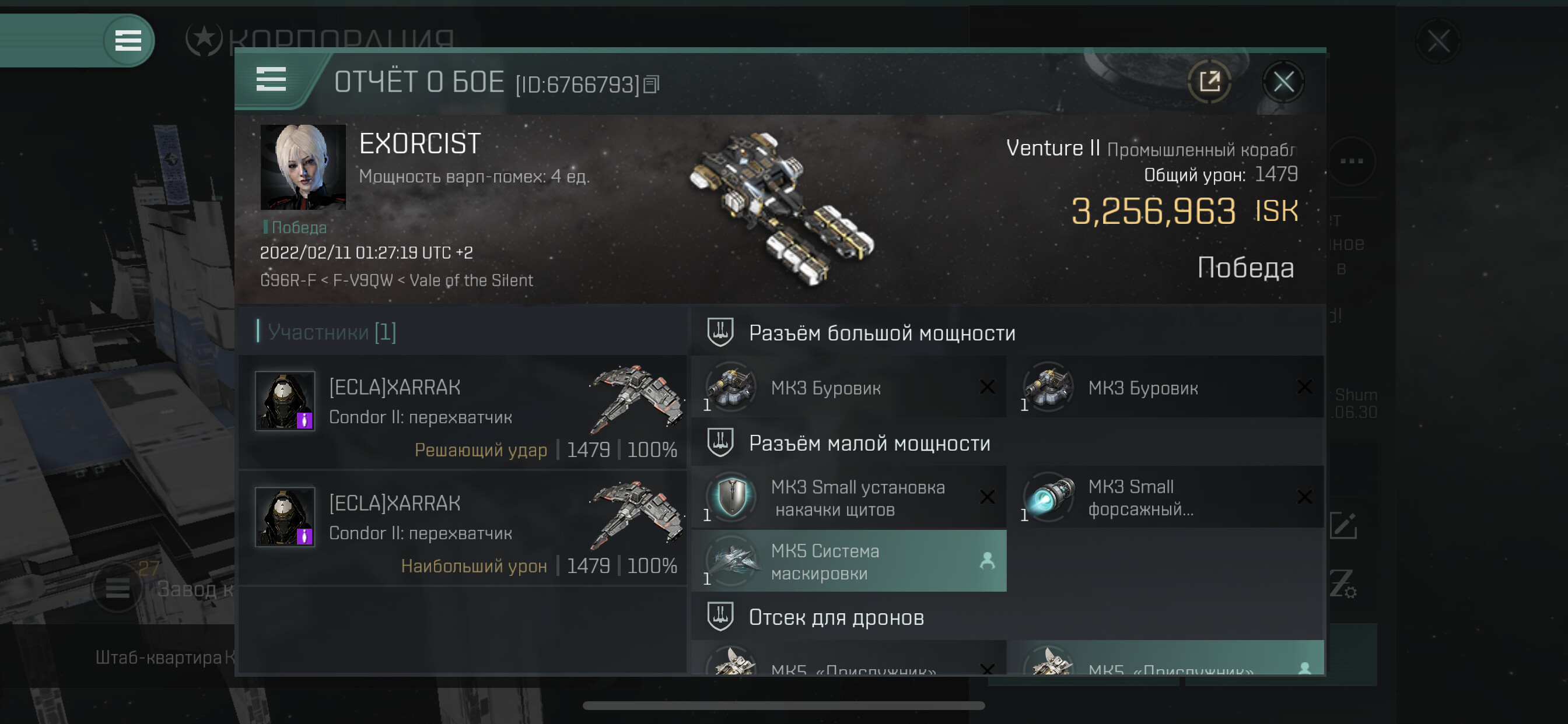1568x724 pixels.
Task: Close the battle report window
Action: click(1283, 82)
